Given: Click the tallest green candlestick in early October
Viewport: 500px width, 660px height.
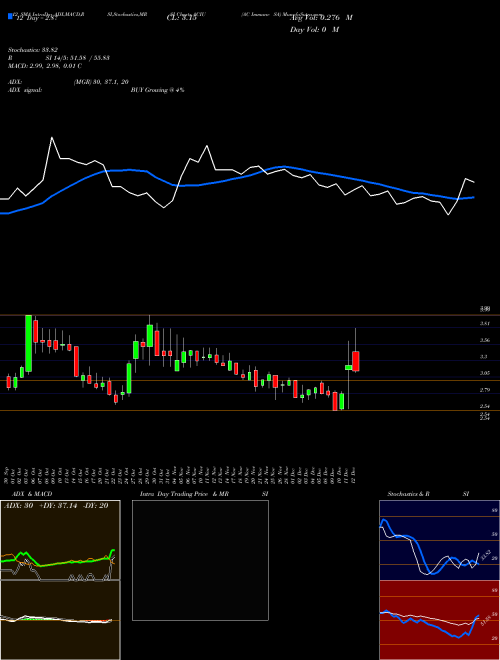Looking at the screenshot, I should pyautogui.click(x=29, y=343).
